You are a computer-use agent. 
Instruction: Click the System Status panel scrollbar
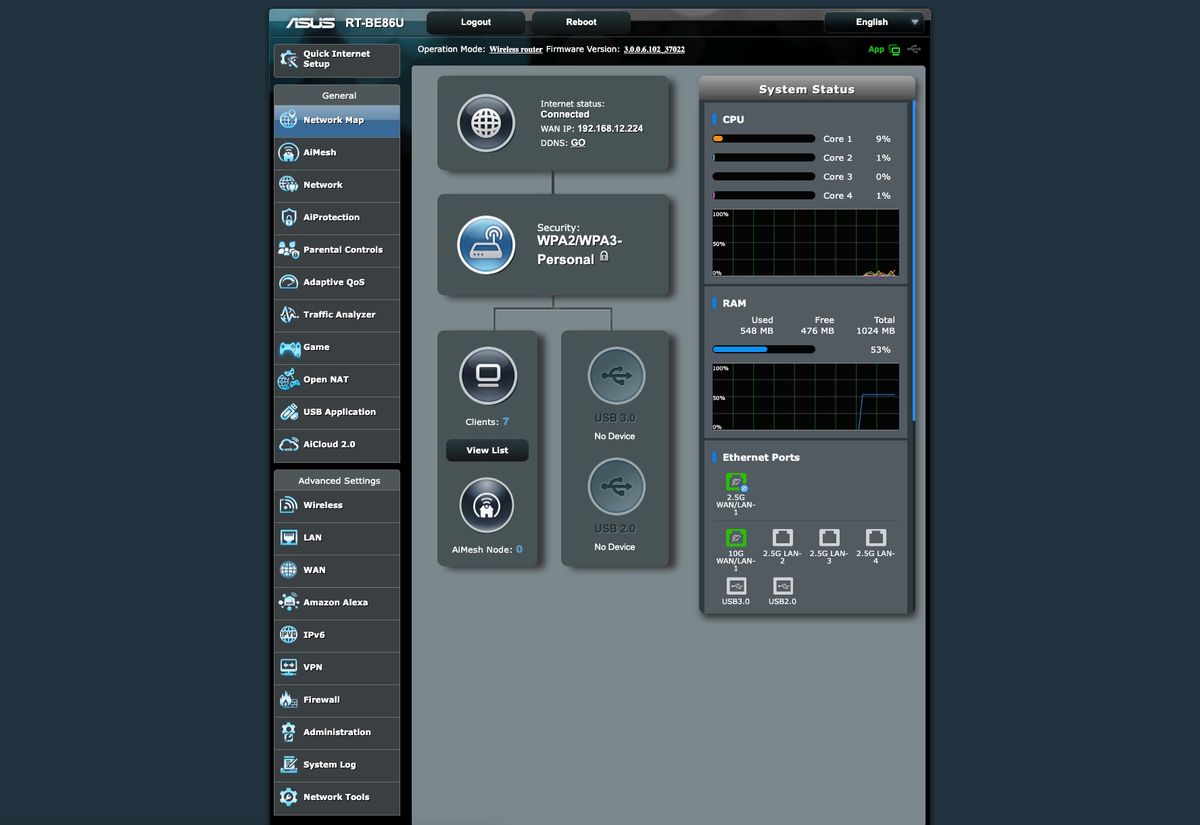point(914,262)
